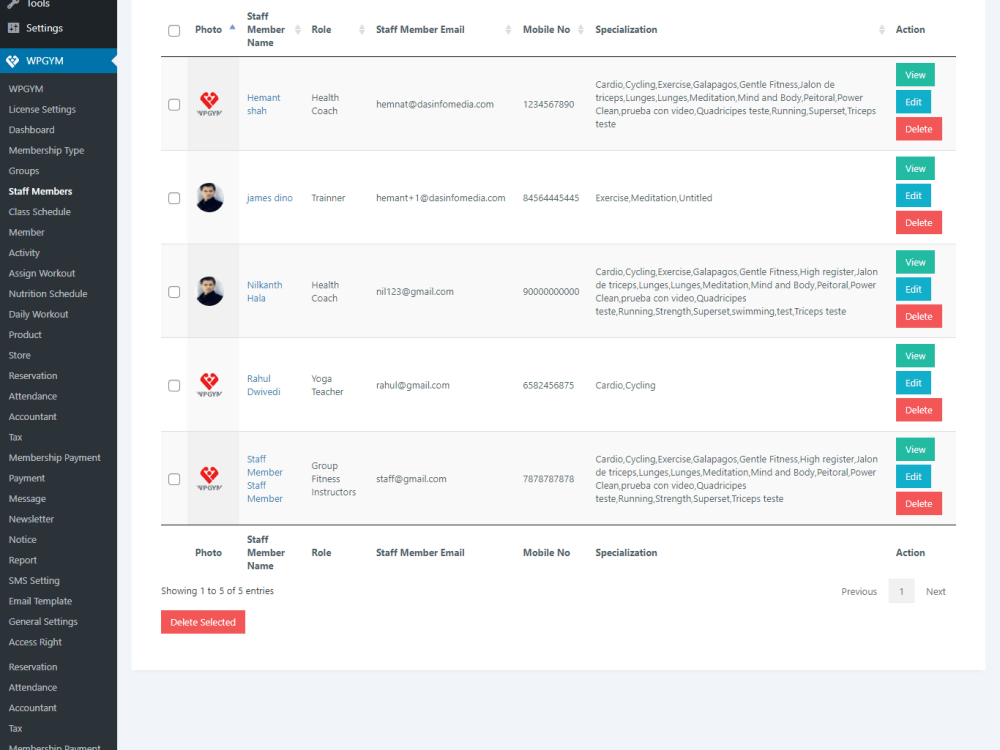Delete Hemant shah's record
This screenshot has width=1000, height=750.
point(918,129)
